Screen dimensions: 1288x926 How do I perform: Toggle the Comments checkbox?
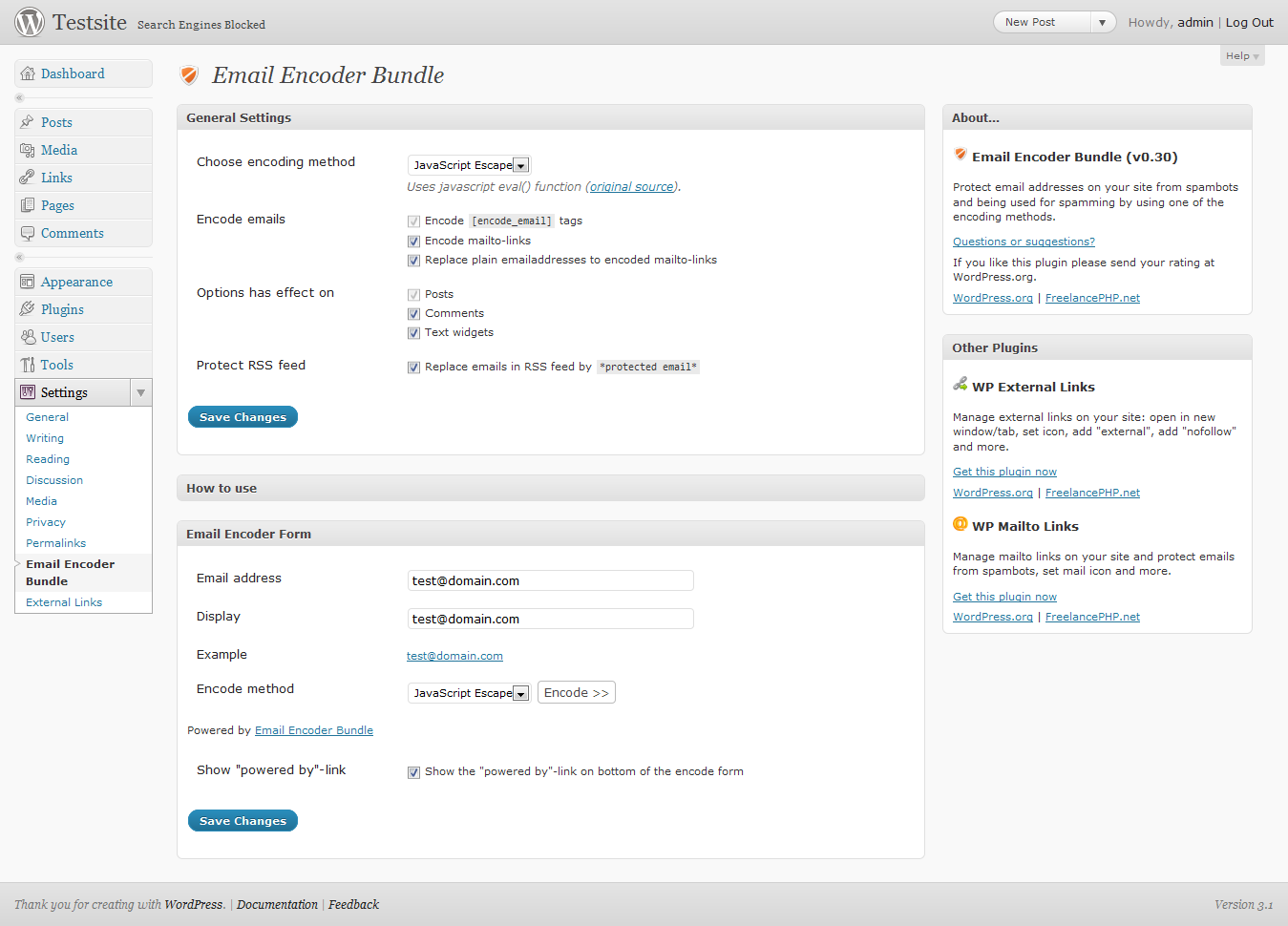point(413,314)
